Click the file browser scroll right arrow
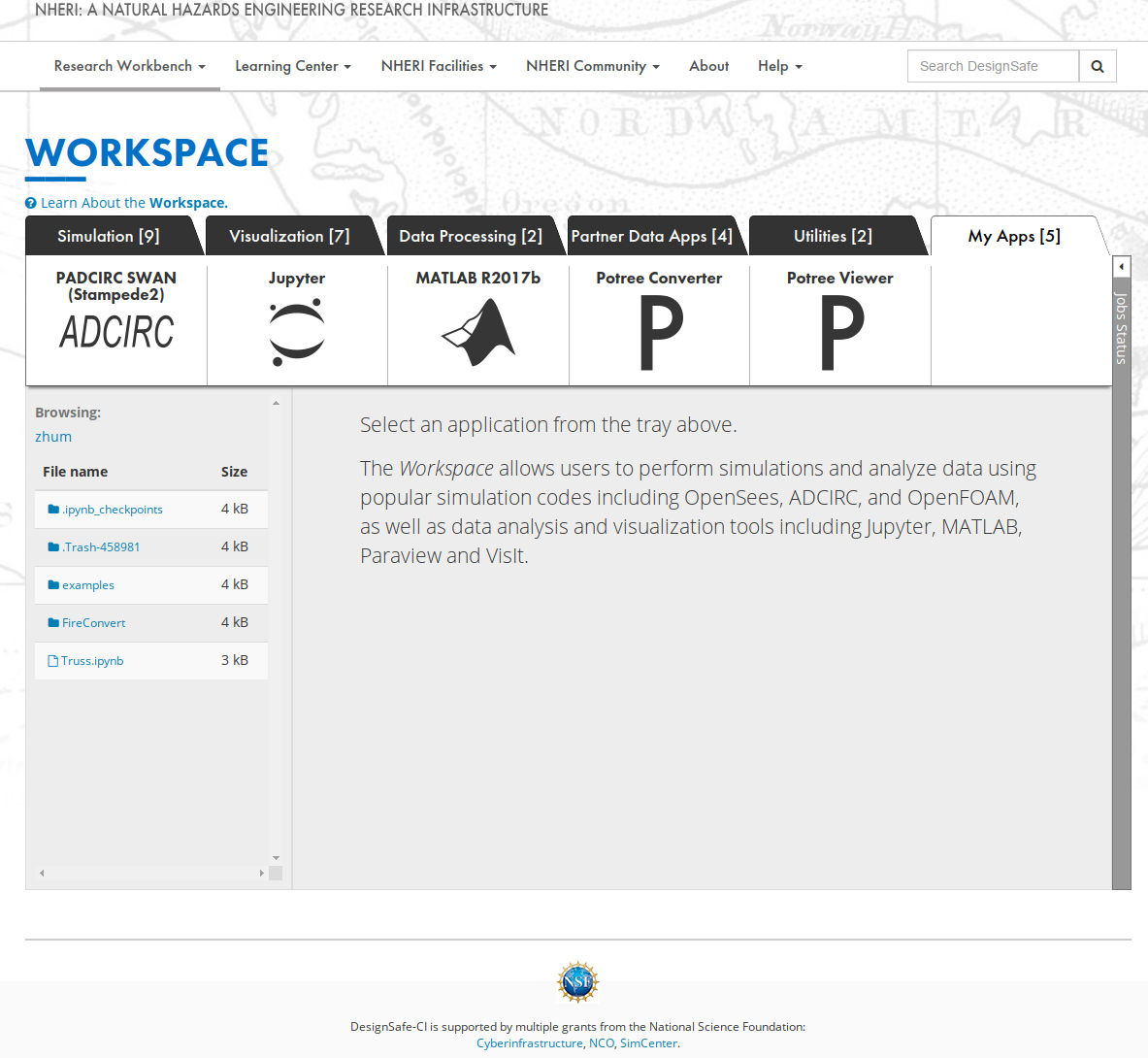This screenshot has height=1058, width=1148. (x=261, y=873)
